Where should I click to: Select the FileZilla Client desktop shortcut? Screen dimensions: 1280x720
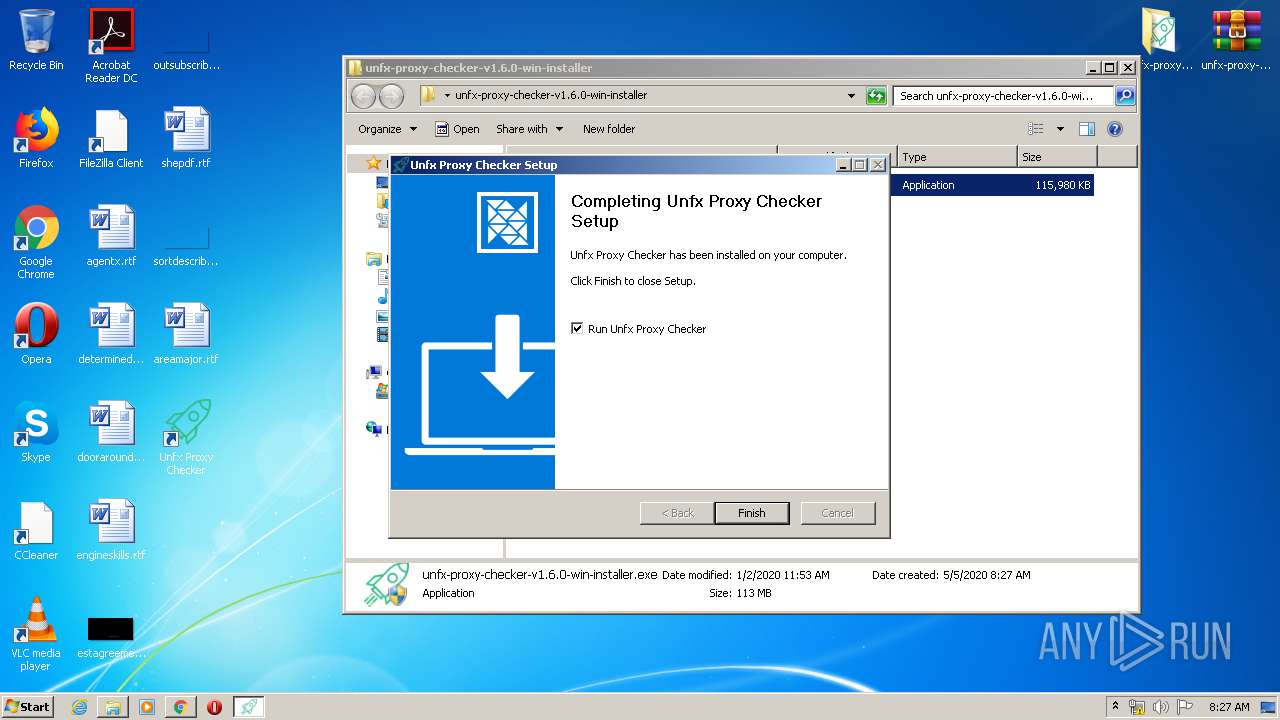111,138
